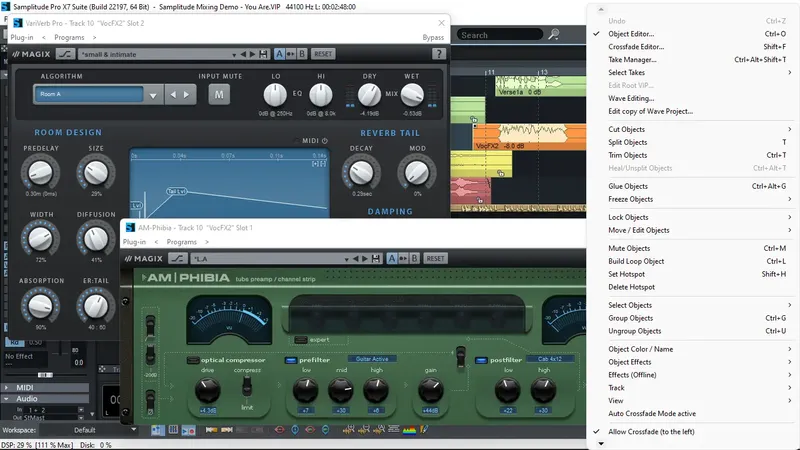Toggle the expert mode switch
Screen dimensions: 800x450
pos(301,340)
